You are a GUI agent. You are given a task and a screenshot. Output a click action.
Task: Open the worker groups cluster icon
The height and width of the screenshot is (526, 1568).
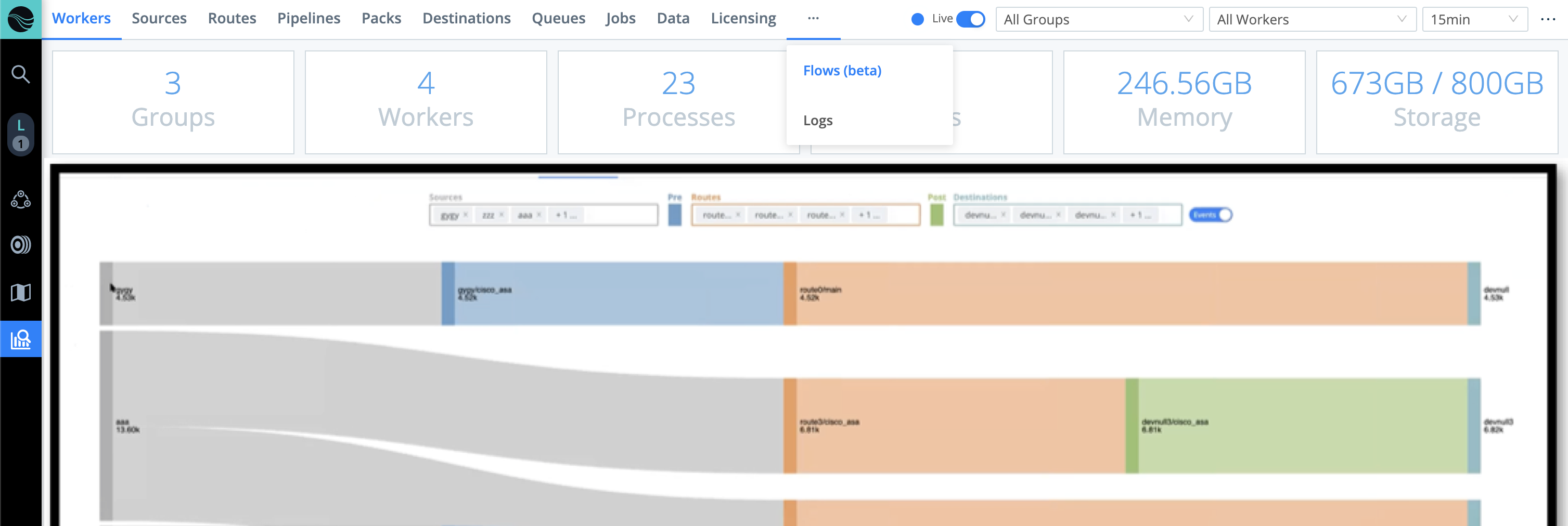[21, 200]
